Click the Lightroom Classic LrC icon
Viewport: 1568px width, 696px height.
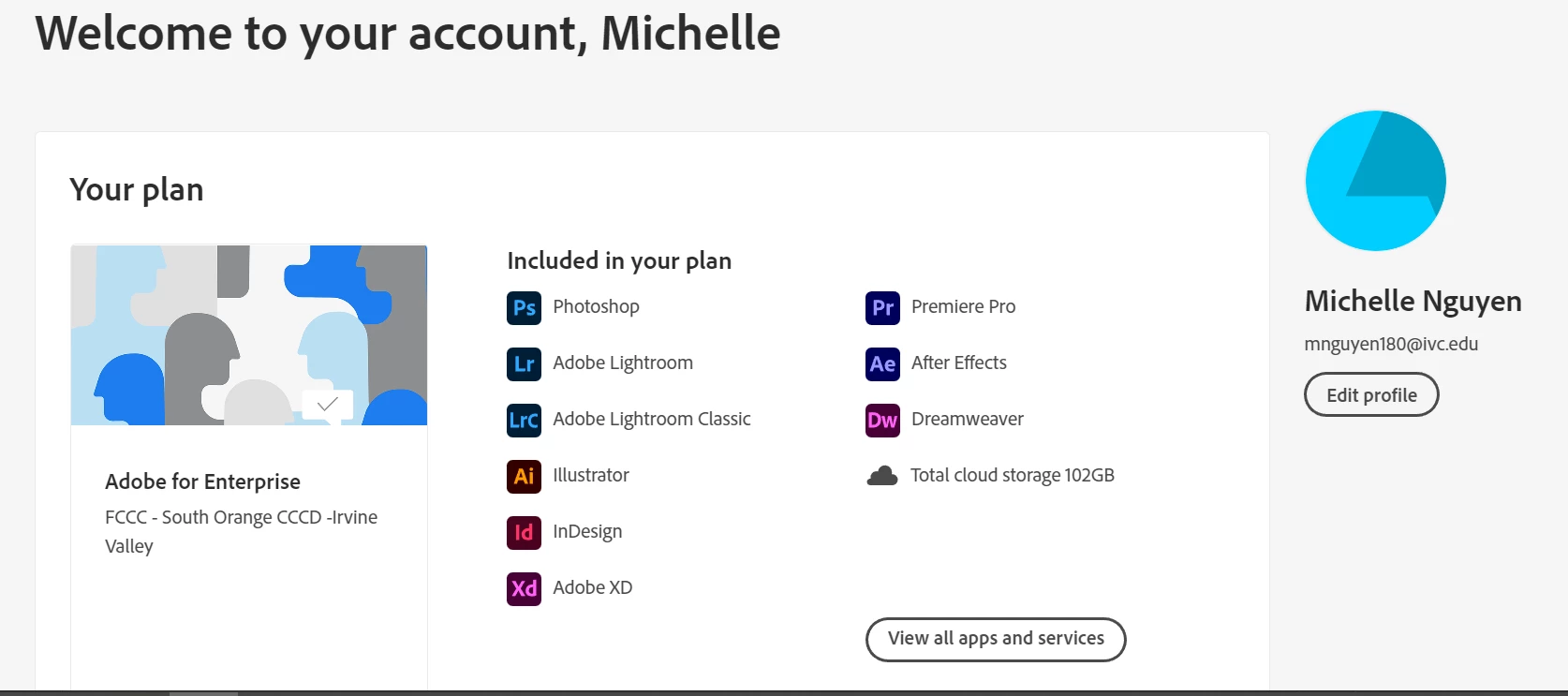524,421
